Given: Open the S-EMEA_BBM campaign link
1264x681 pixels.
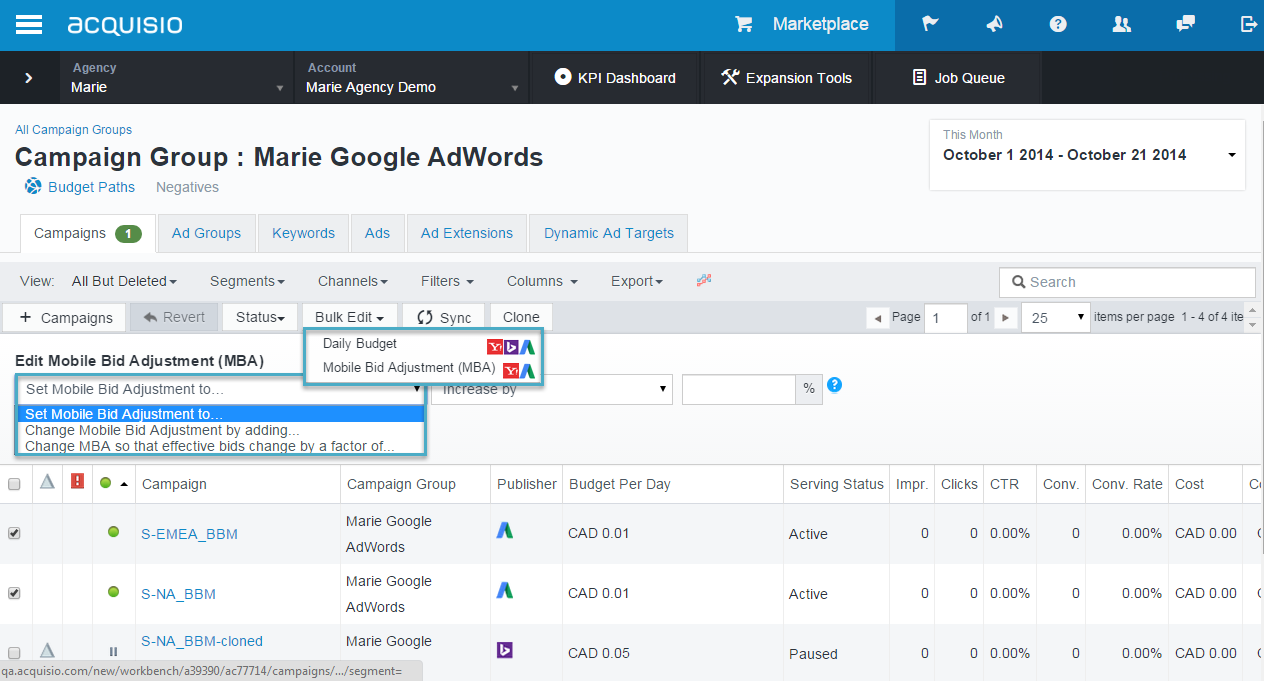Looking at the screenshot, I should tap(189, 534).
